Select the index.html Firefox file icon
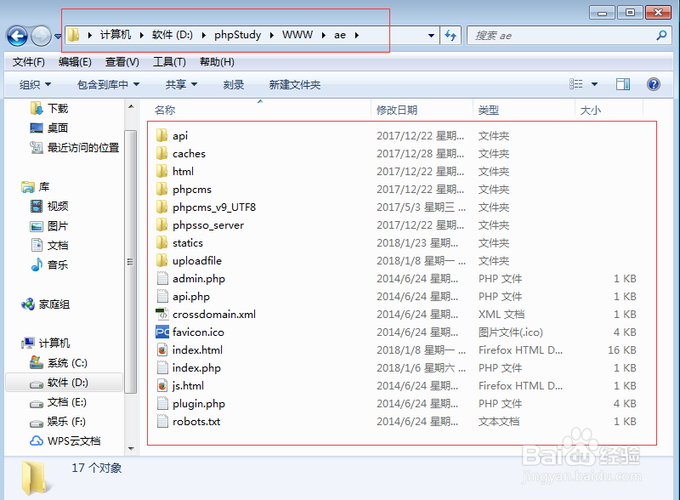 tap(163, 350)
